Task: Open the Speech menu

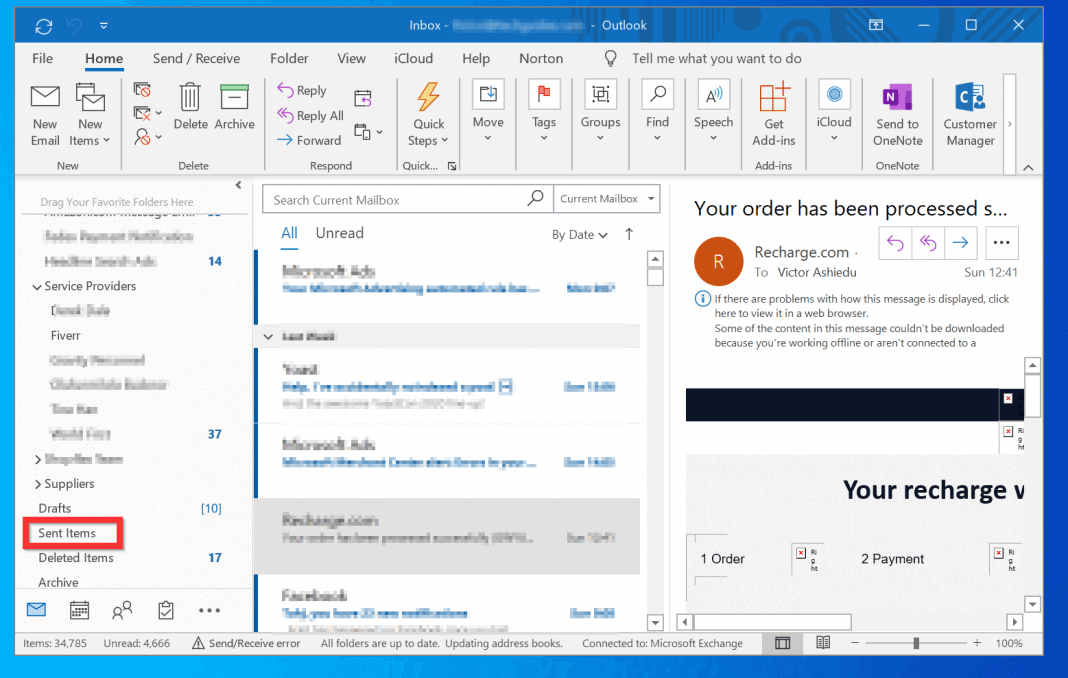Action: (713, 112)
